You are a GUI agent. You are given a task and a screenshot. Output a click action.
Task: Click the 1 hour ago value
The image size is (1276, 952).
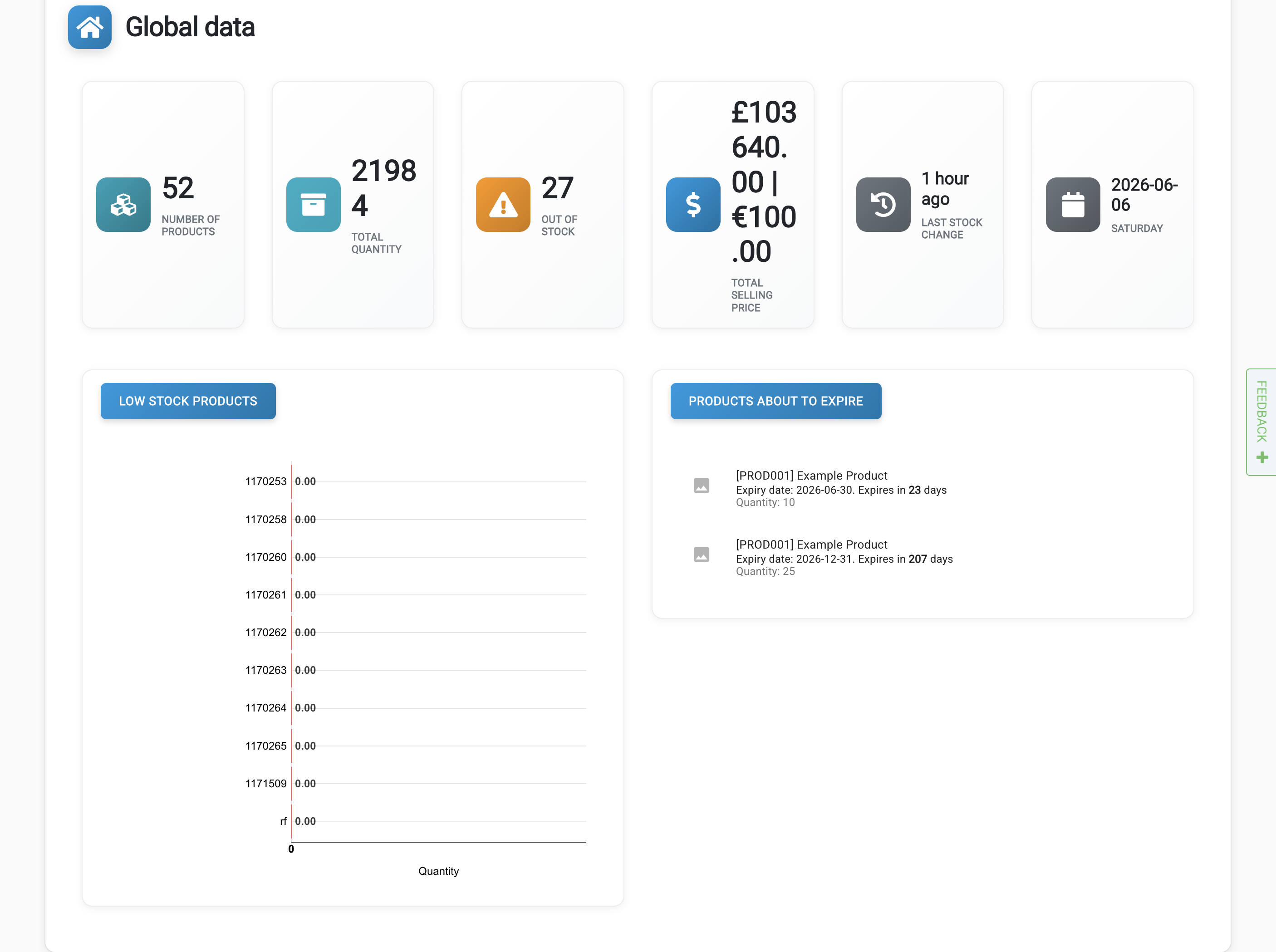(945, 188)
